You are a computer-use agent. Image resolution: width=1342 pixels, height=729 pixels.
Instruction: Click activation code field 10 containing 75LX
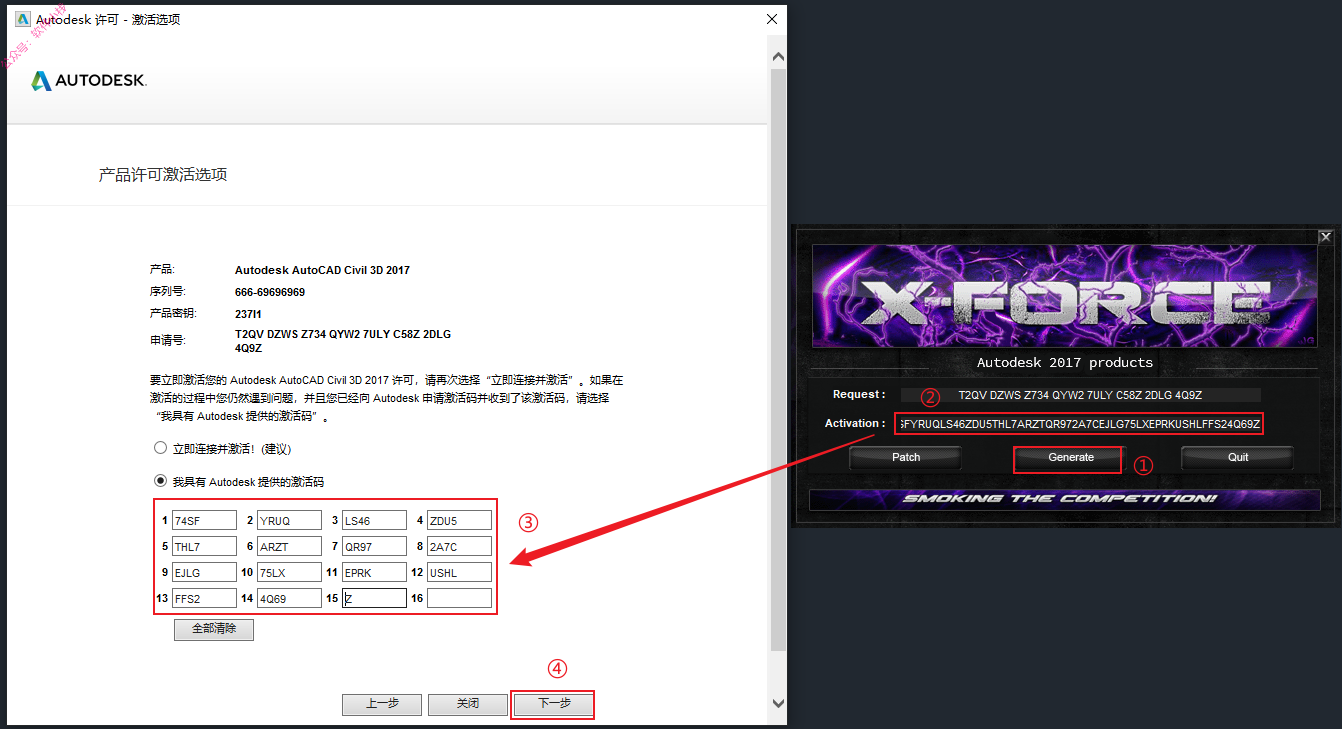[x=289, y=572]
